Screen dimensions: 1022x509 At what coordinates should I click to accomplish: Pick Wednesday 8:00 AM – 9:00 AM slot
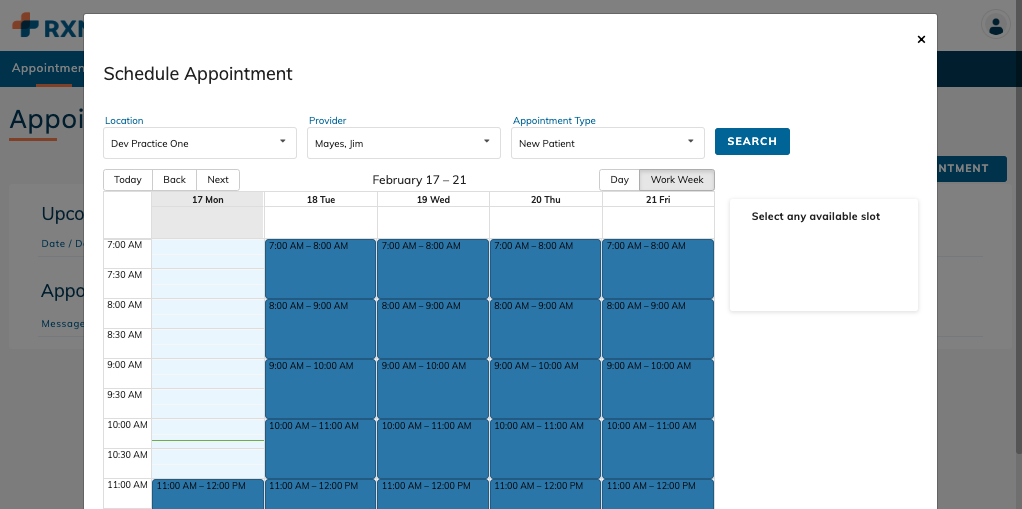pyautogui.click(x=433, y=329)
